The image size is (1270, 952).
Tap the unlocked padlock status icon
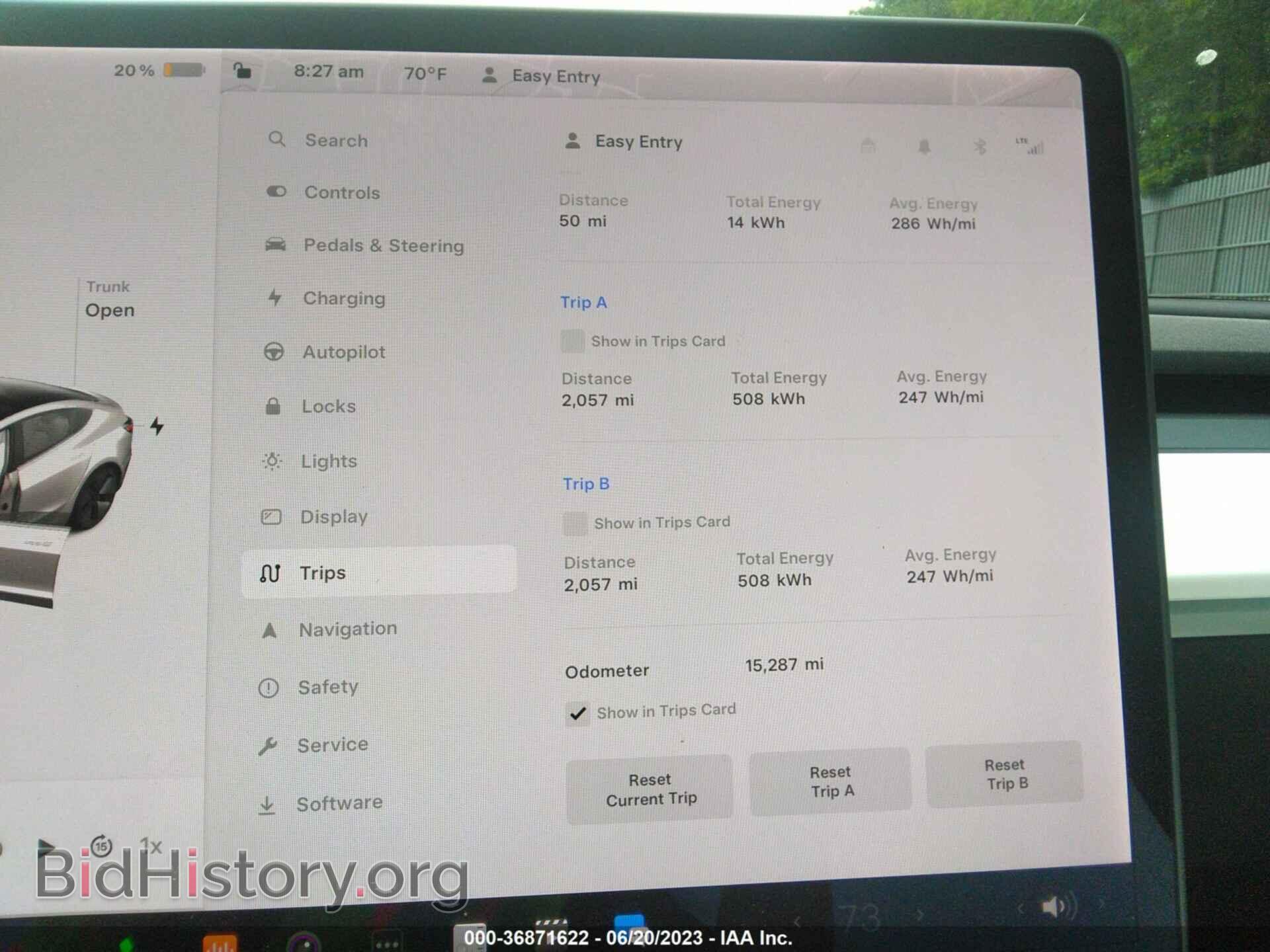pyautogui.click(x=242, y=69)
